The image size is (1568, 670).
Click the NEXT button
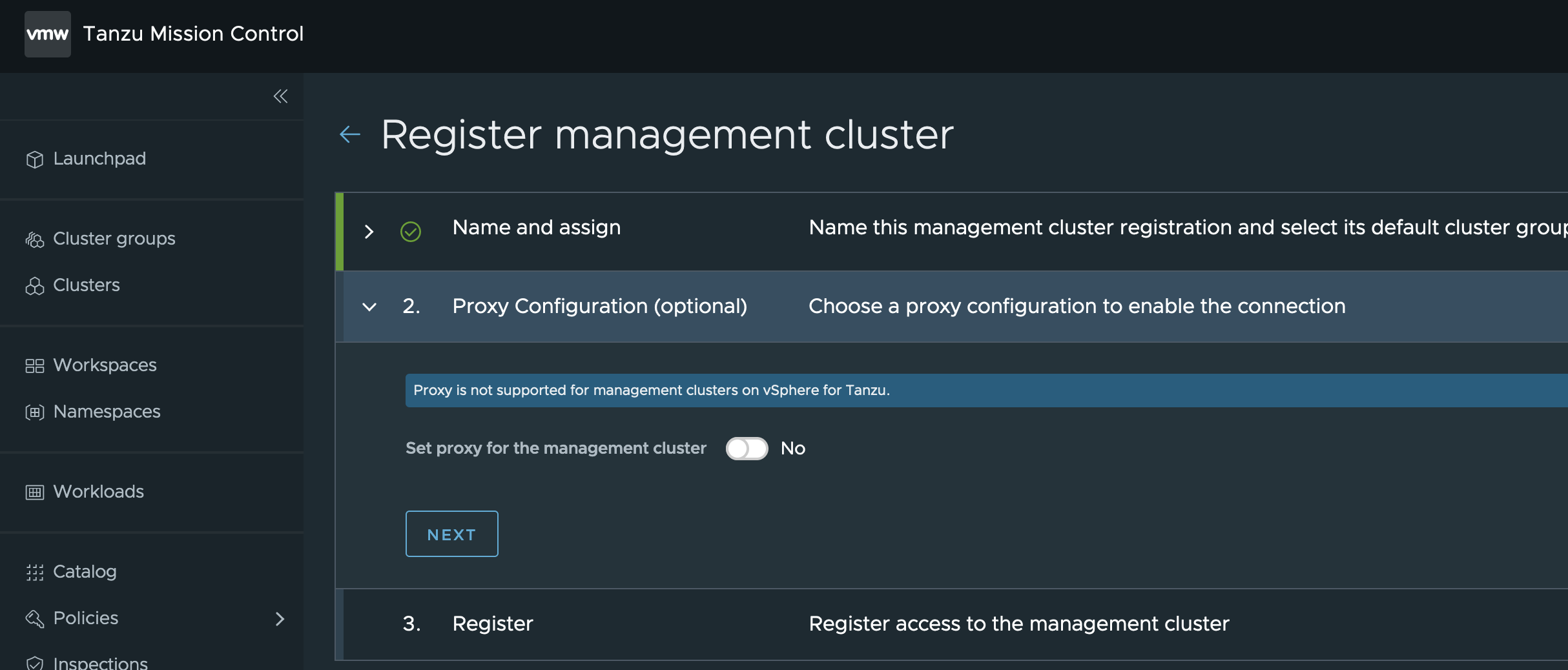[452, 534]
